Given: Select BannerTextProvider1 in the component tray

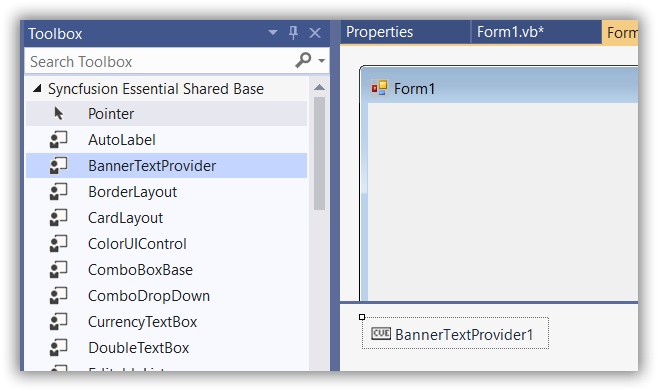Looking at the screenshot, I should [455, 334].
